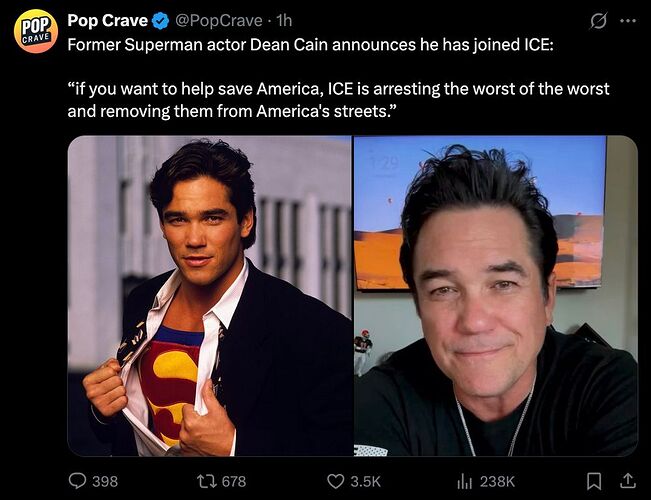Image resolution: width=651 pixels, height=500 pixels.
Task: Click the 238K views count
Action: coord(497,481)
